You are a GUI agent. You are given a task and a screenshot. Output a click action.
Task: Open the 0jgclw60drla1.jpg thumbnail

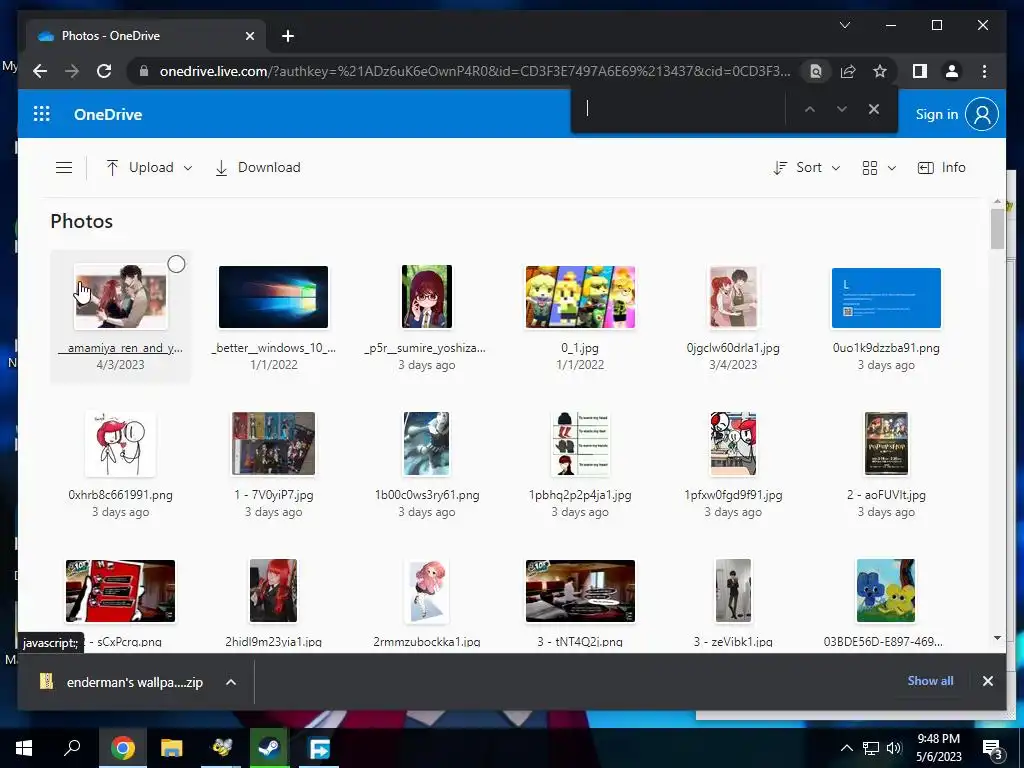tap(733, 297)
